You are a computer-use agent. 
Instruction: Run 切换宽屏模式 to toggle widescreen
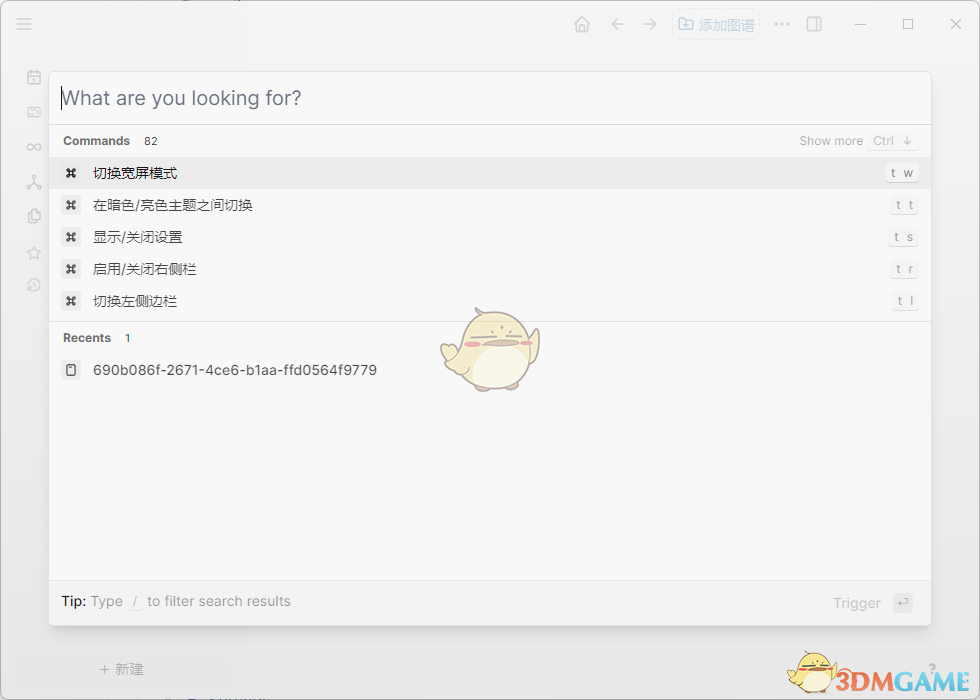135,172
